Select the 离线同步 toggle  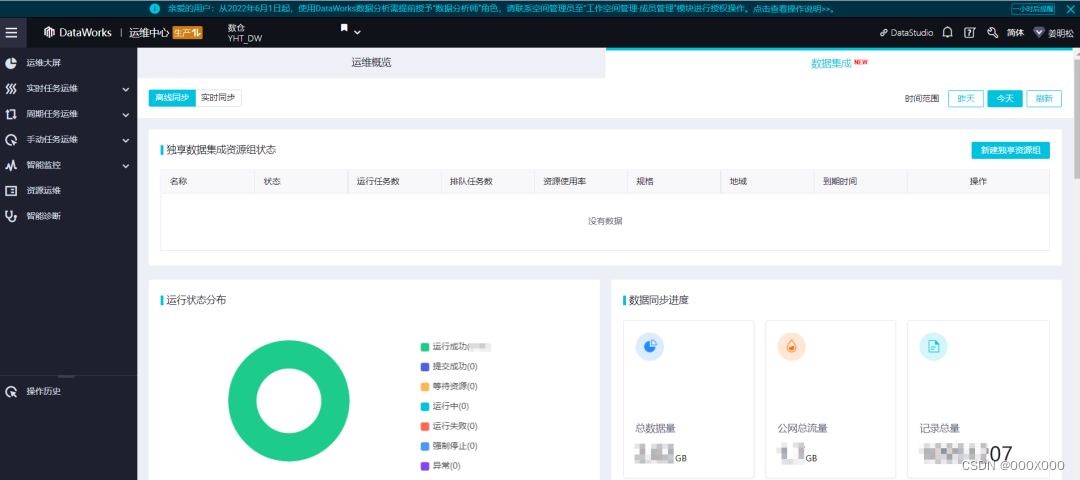click(172, 98)
